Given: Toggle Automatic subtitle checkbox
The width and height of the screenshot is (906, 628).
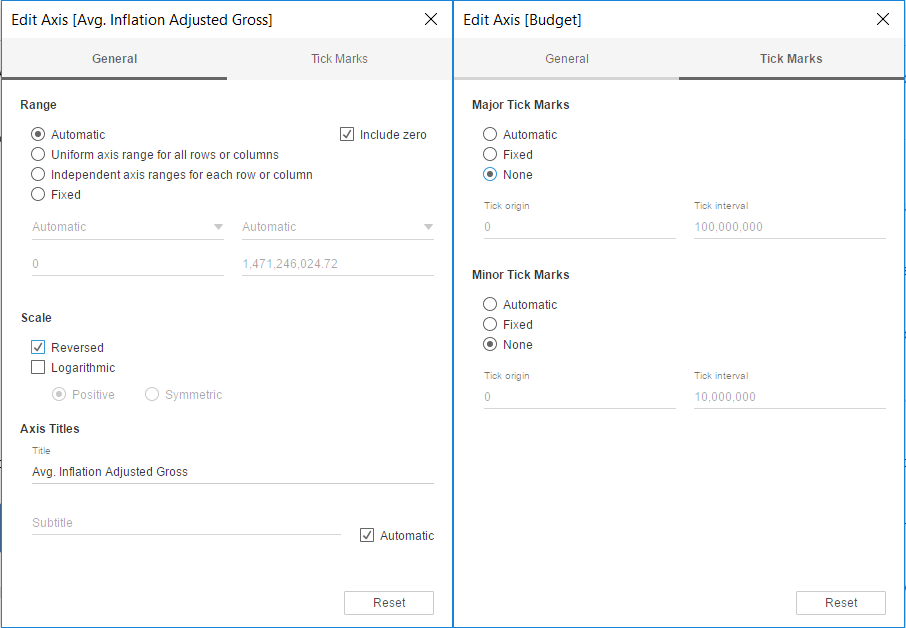Looking at the screenshot, I should (367, 536).
